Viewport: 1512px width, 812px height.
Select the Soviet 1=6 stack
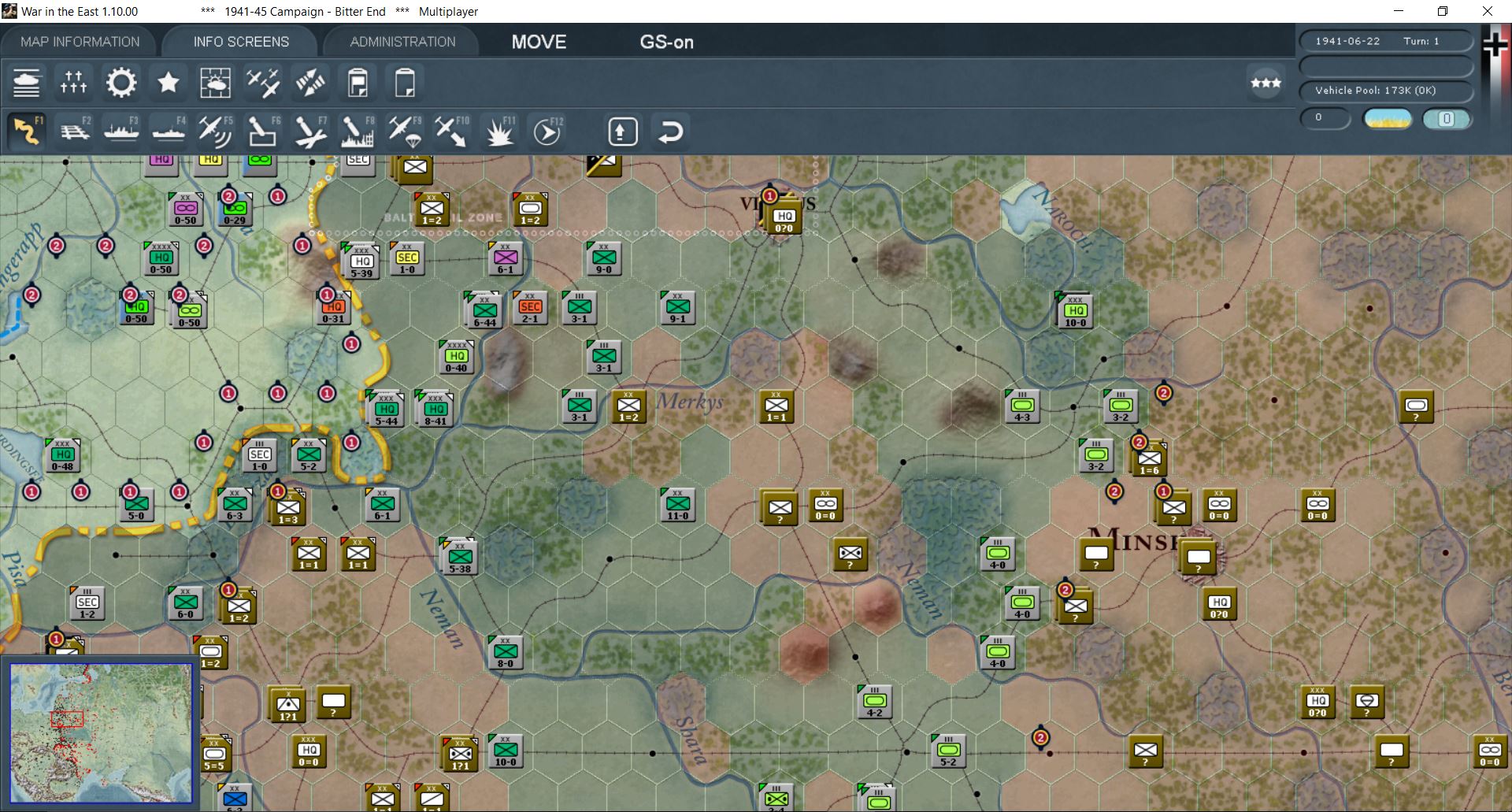click(x=1149, y=458)
